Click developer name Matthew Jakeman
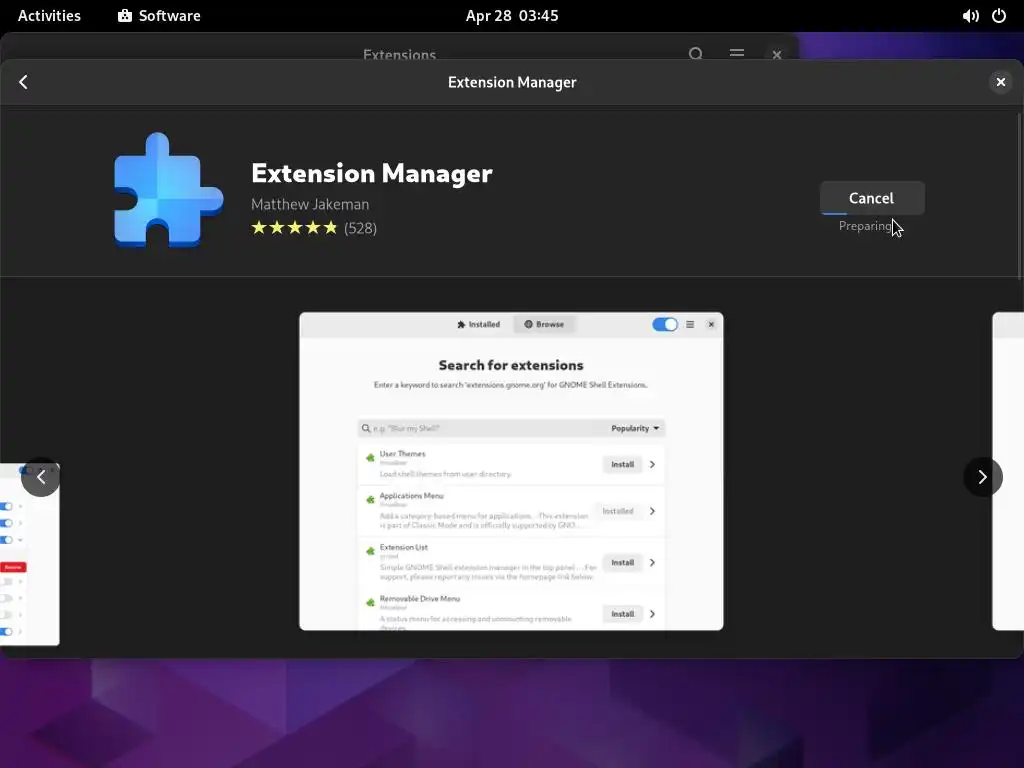1024x768 pixels. pyautogui.click(x=310, y=204)
